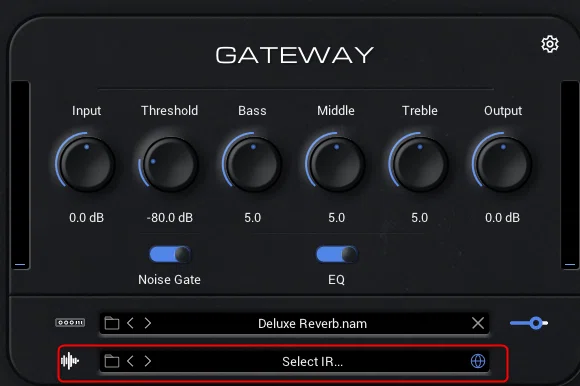580x386 pixels.
Task: Click the Threshold value -80.0 dB
Action: click(x=170, y=217)
